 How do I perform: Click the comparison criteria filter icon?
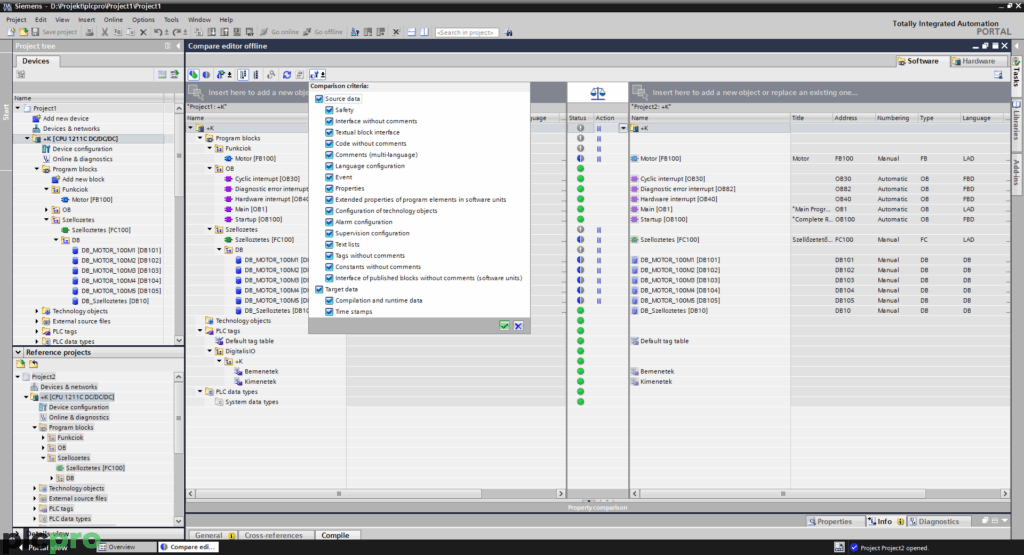[317, 74]
